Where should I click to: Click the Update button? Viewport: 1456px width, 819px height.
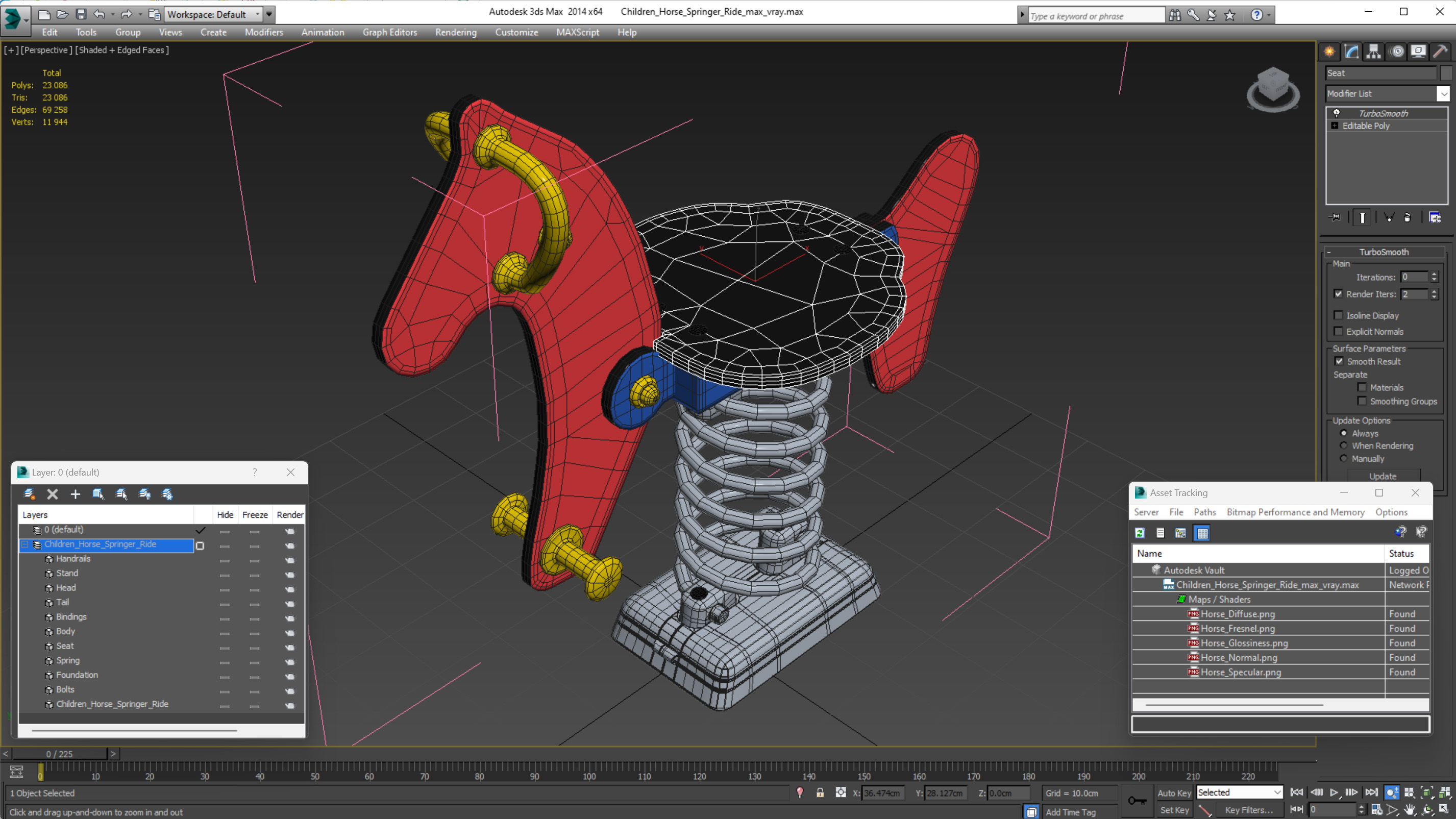[x=1383, y=476]
